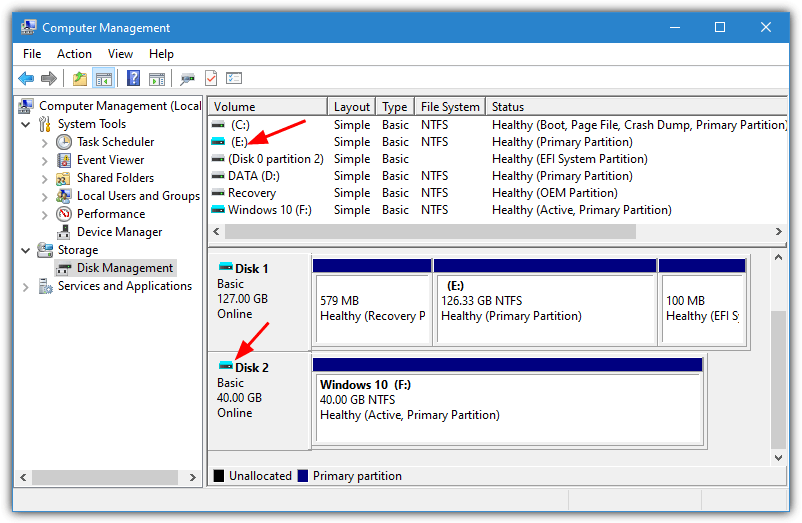The height and width of the screenshot is (523, 802).
Task: Click the Event Viewer icon
Action: [x=64, y=160]
